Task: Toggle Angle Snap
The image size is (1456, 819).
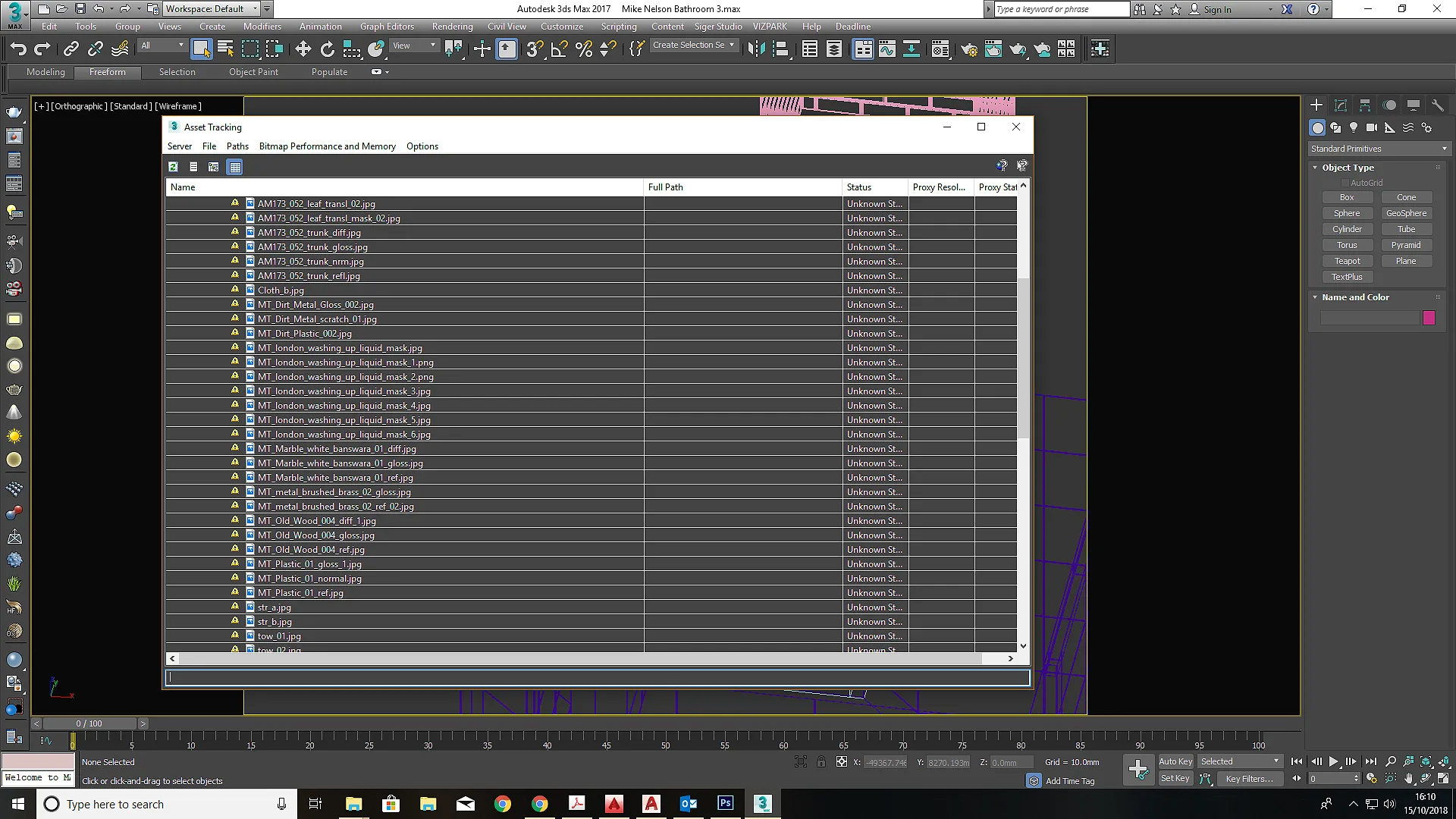Action: tap(559, 49)
